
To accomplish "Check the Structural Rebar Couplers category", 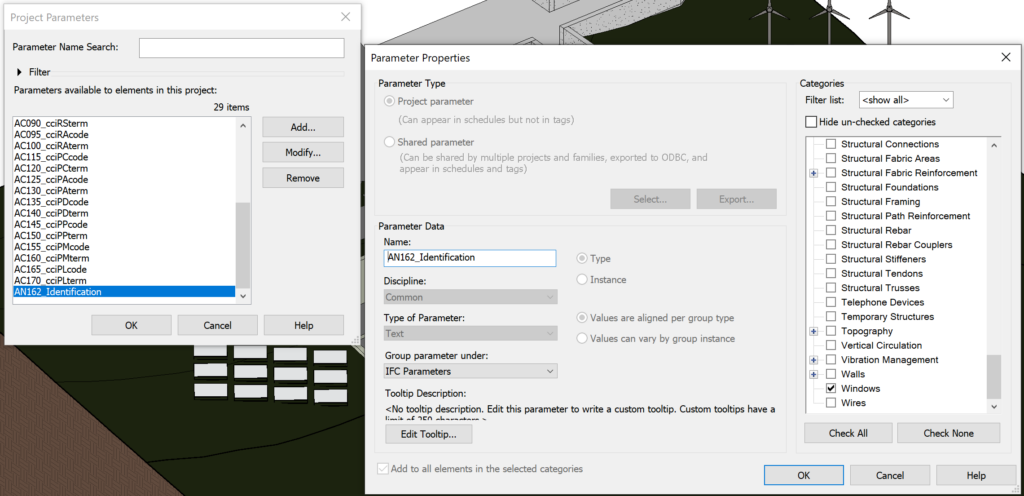I will click(831, 245).
